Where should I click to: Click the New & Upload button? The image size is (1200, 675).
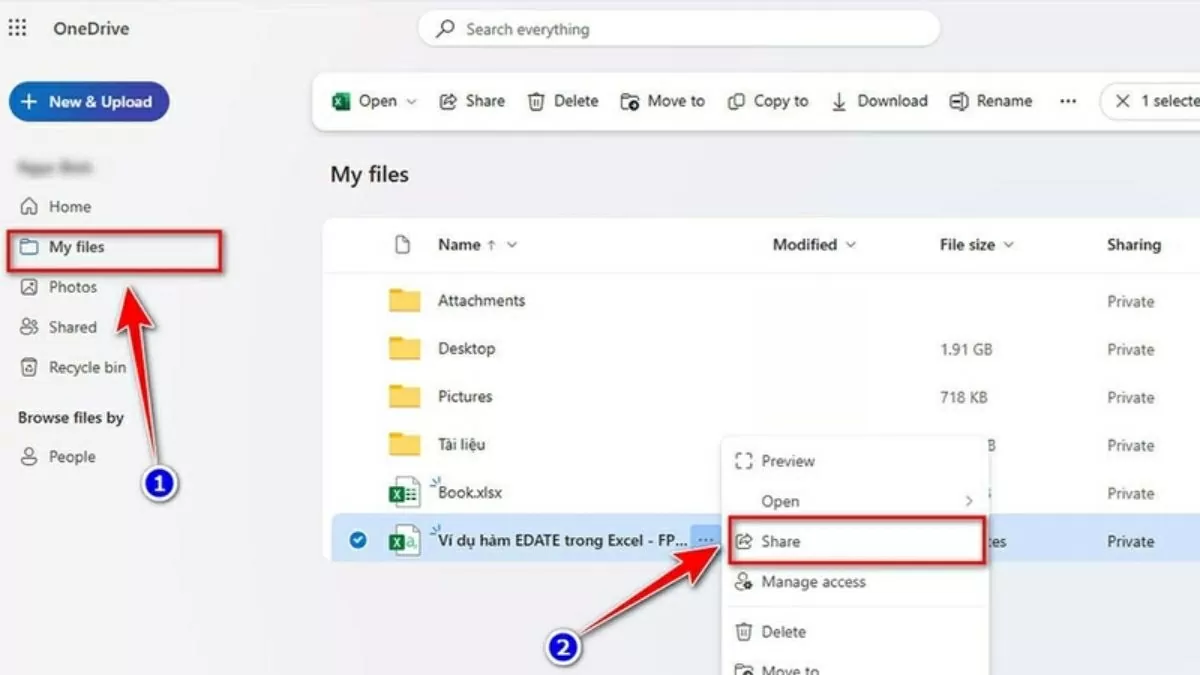[88, 101]
